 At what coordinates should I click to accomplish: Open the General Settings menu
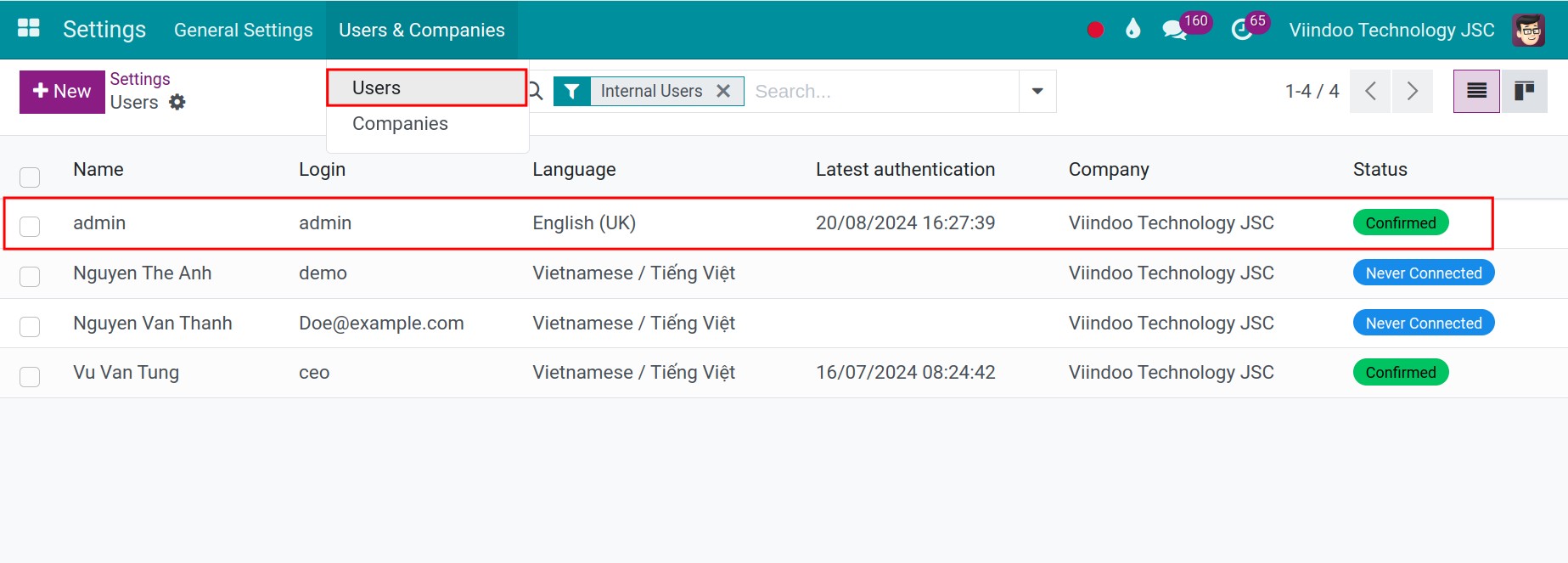(x=244, y=30)
